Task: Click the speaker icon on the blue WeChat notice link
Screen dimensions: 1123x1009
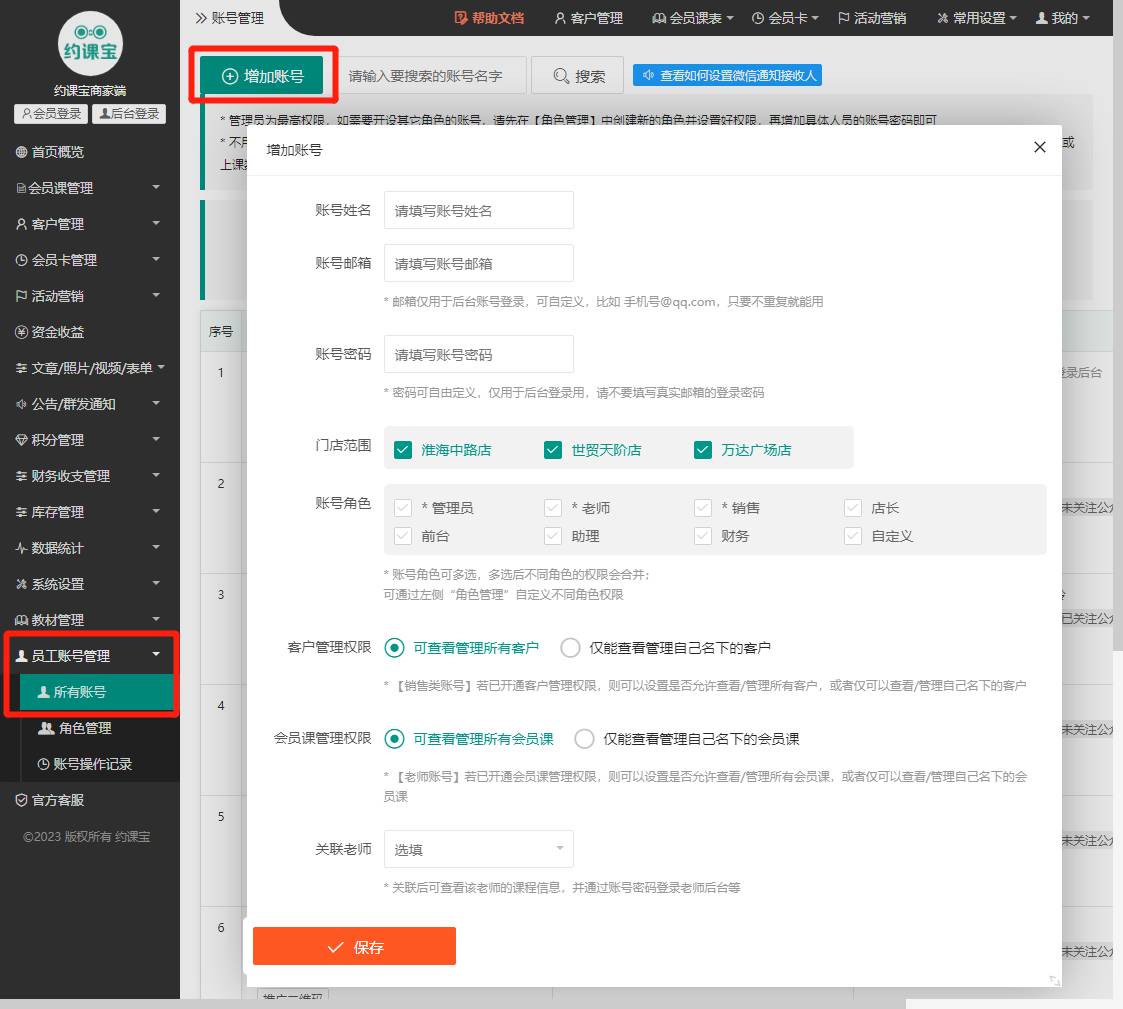Action: 648,75
